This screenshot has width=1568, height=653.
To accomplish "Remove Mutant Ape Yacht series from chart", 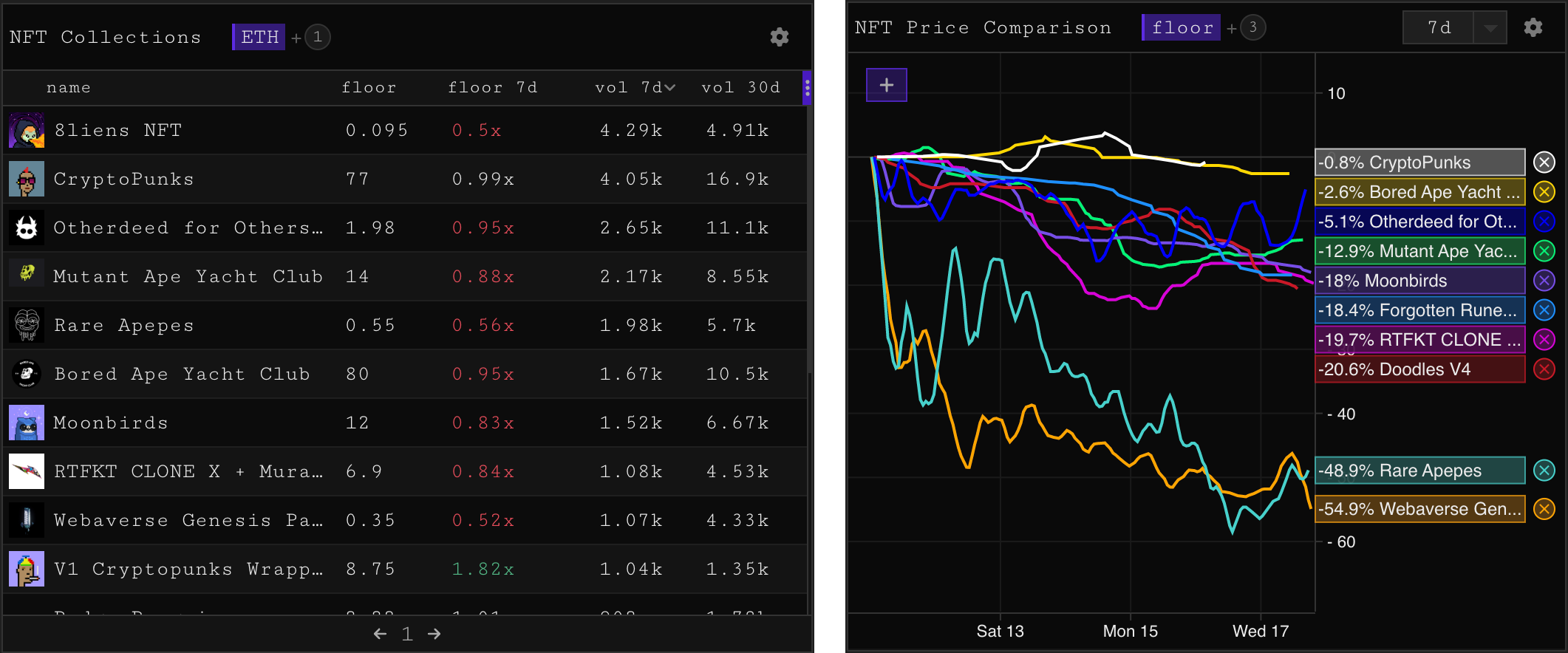I will click(x=1544, y=251).
